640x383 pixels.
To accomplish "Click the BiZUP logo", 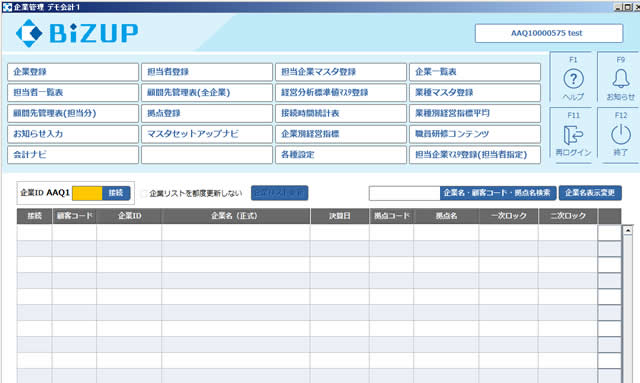I will (x=77, y=33).
